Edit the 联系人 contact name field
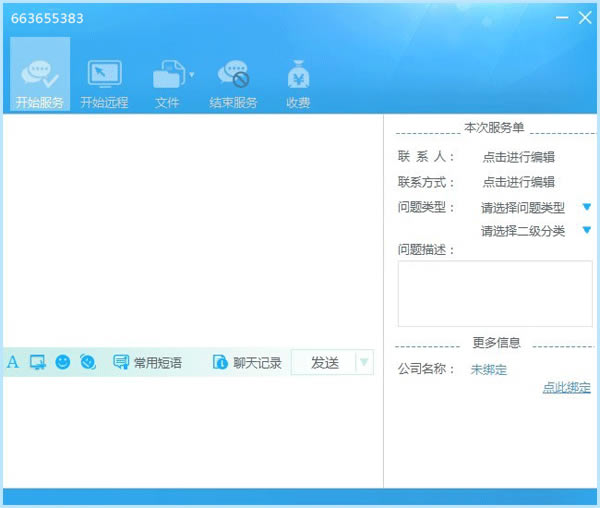This screenshot has width=600, height=508. (x=518, y=157)
